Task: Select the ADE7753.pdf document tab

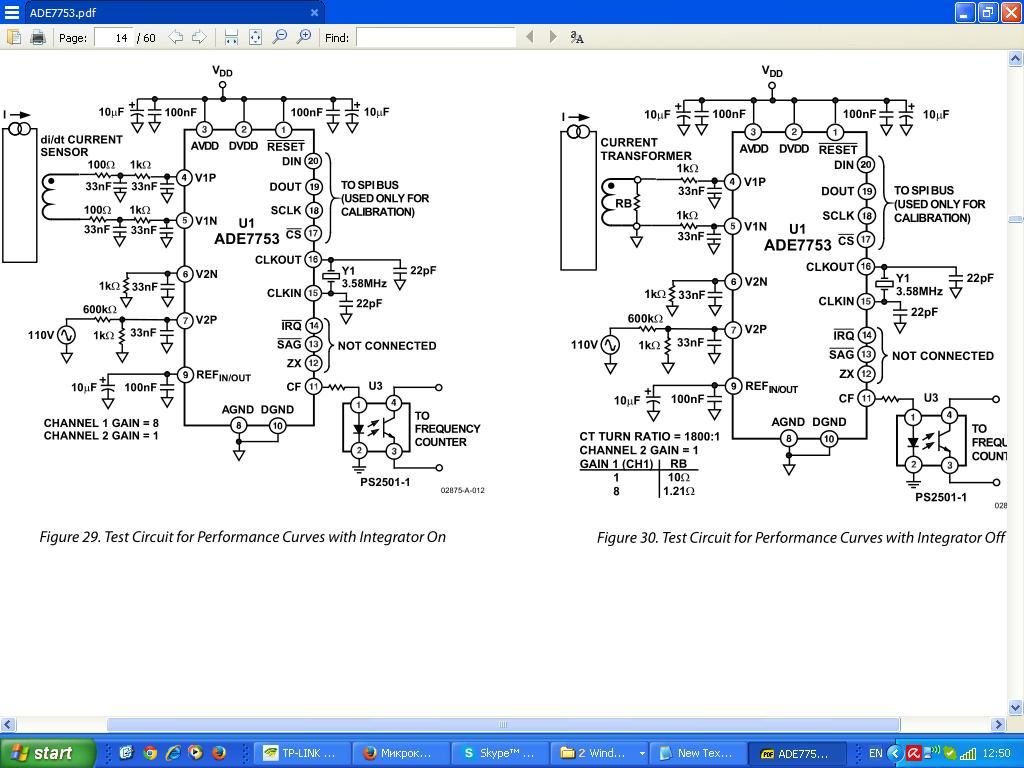Action: pyautogui.click(x=163, y=12)
